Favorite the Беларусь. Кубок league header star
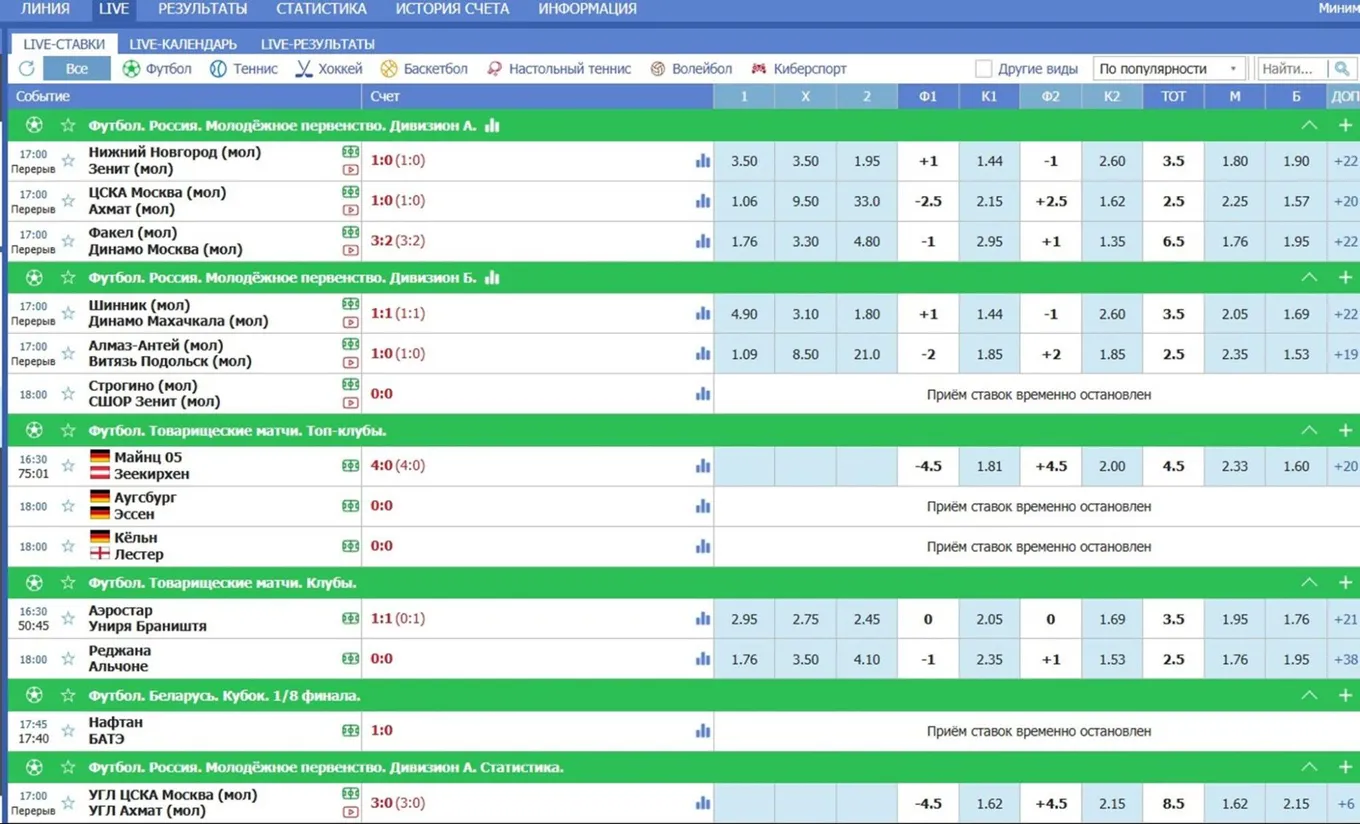The image size is (1360, 824). click(x=68, y=695)
